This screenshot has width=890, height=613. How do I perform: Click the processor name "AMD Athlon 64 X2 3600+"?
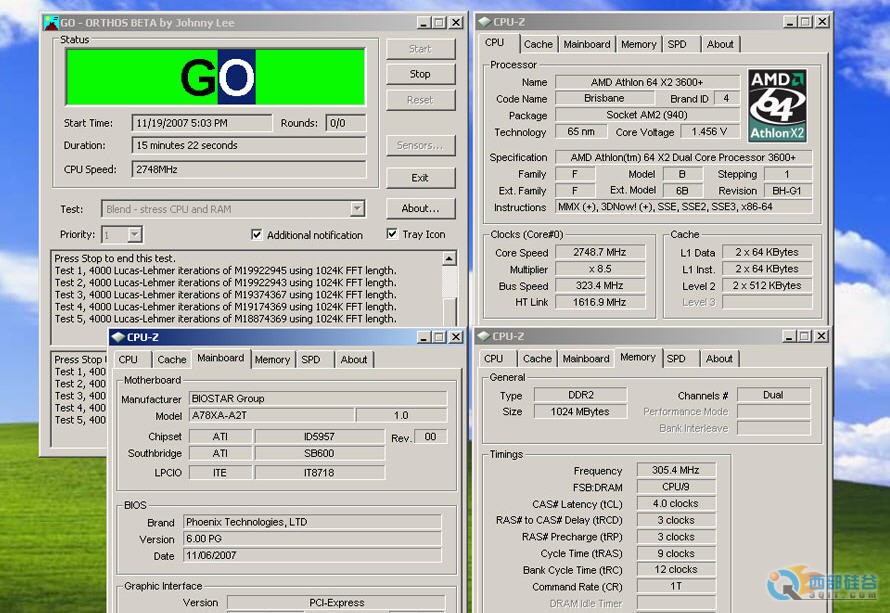[647, 82]
